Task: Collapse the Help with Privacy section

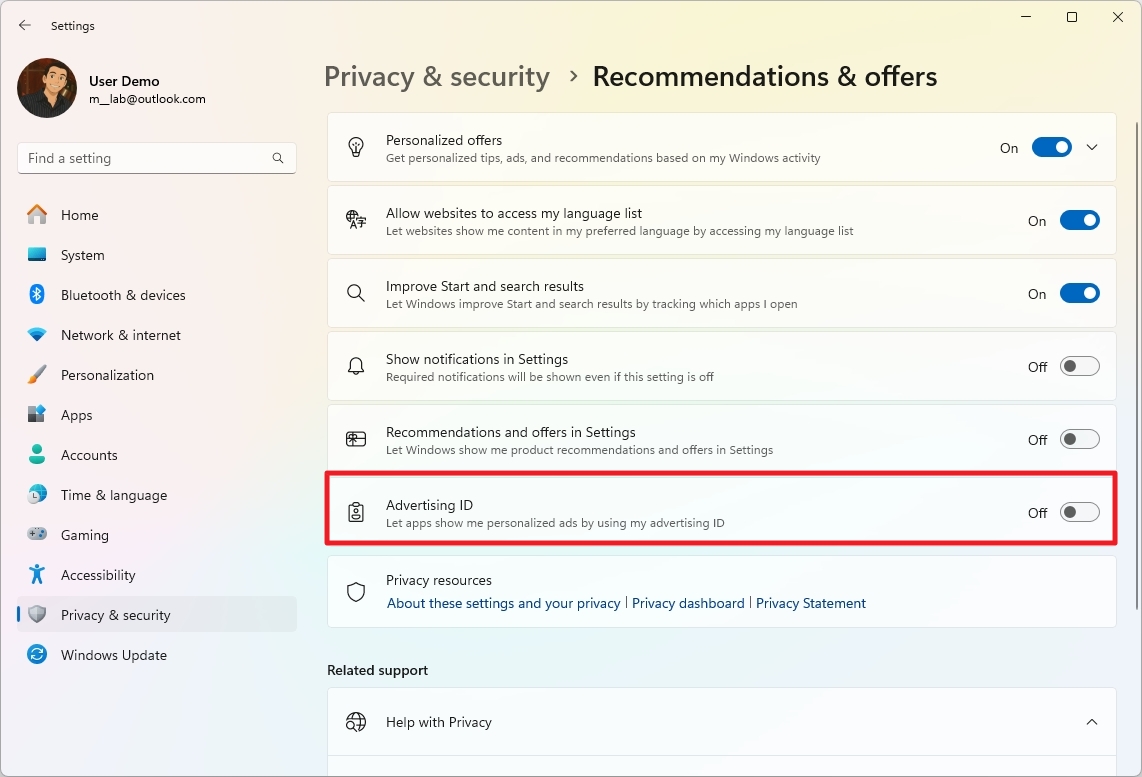Action: coord(1092,721)
